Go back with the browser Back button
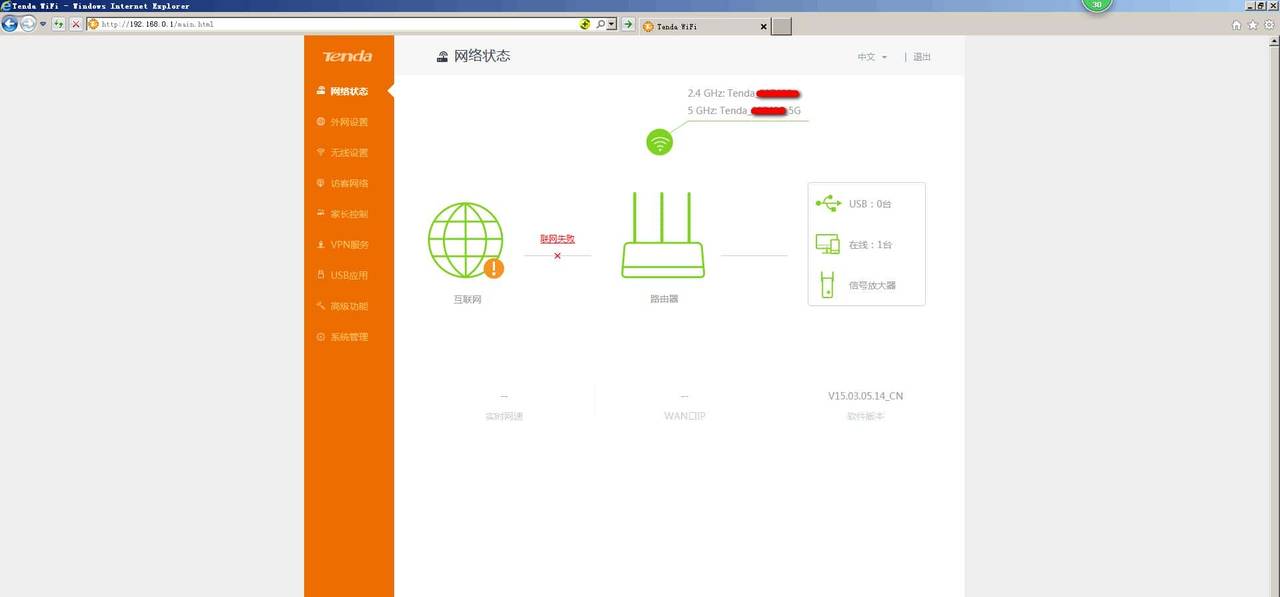This screenshot has height=597, width=1280. pos(10,24)
